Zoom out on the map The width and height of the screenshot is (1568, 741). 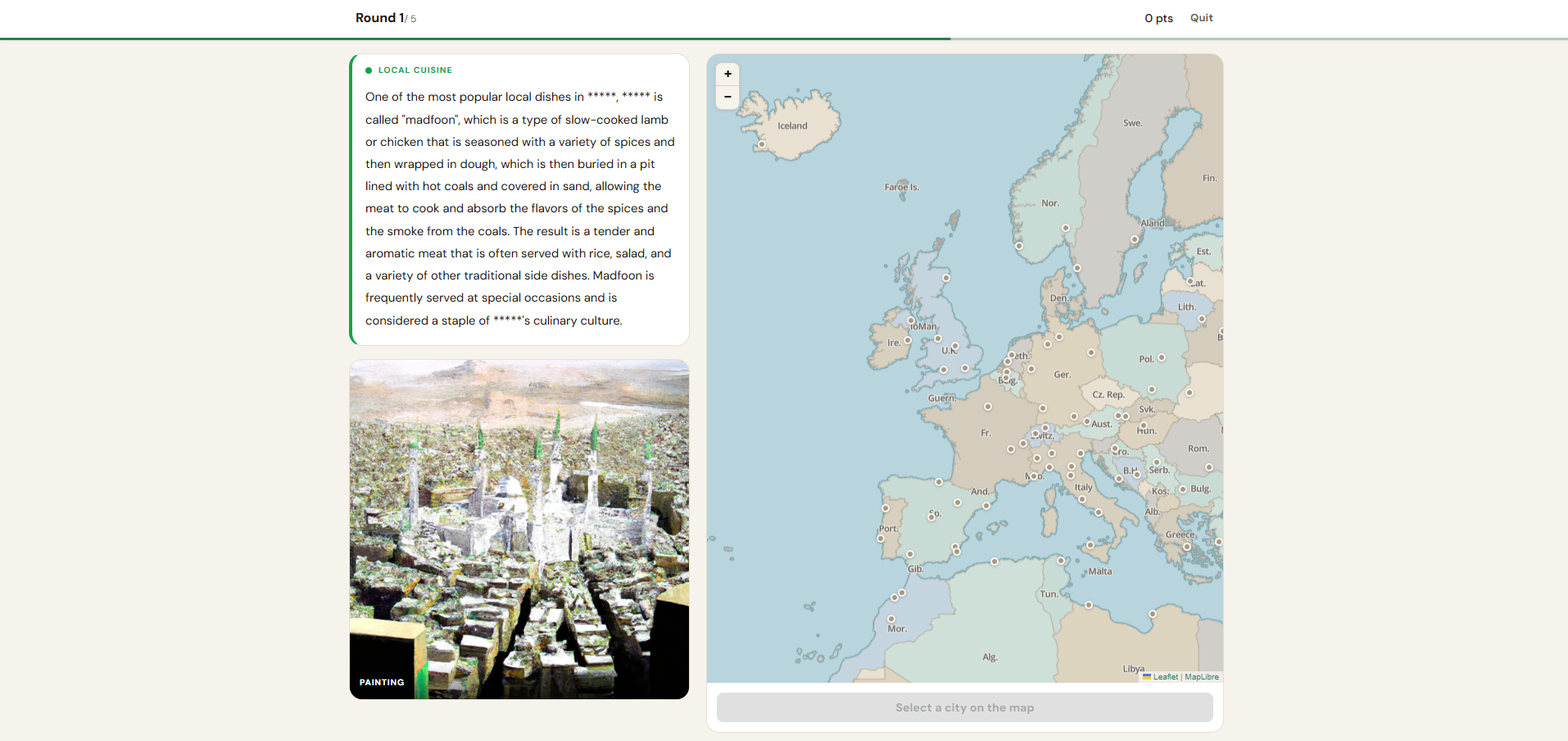pos(727,97)
